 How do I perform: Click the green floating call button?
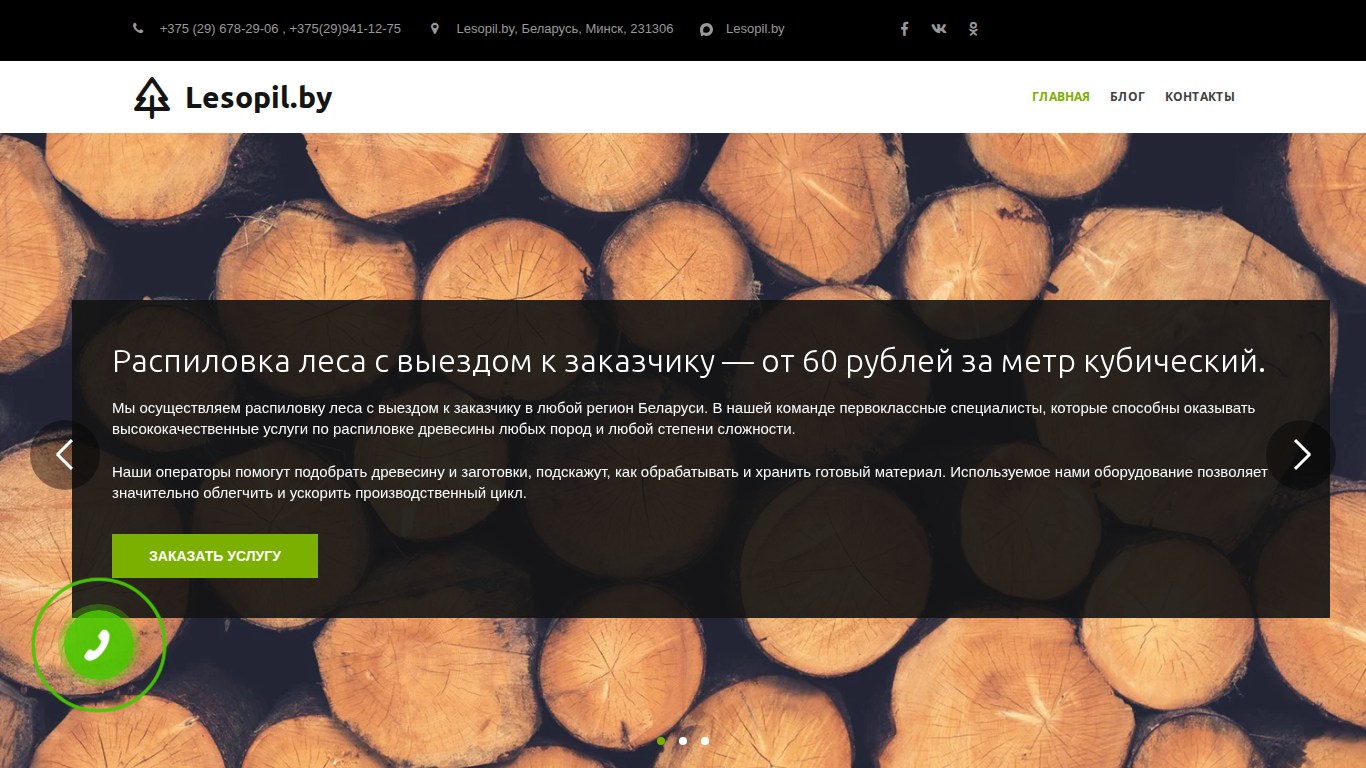point(98,645)
